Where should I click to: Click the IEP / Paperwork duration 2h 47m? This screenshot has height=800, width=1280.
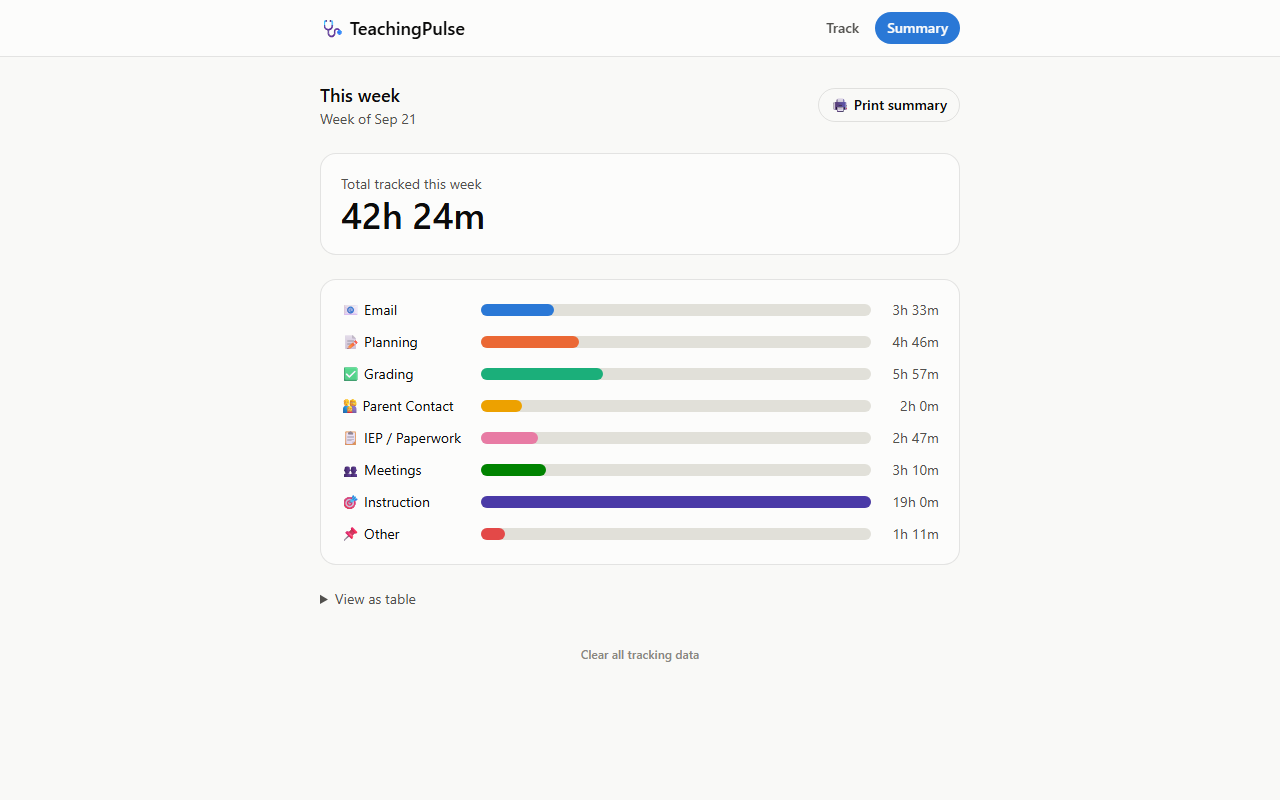(916, 438)
